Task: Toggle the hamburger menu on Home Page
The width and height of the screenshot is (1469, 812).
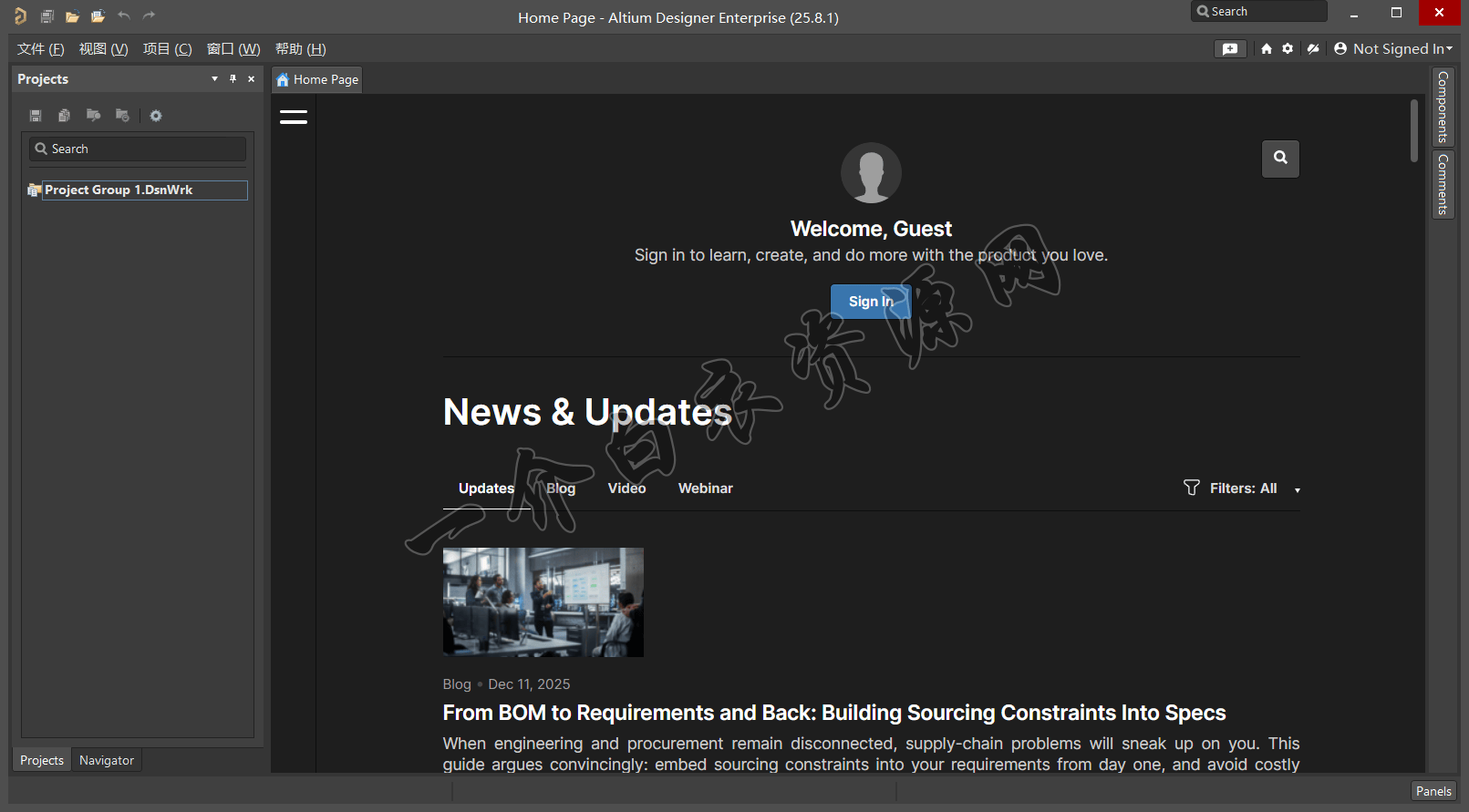Action: [294, 117]
